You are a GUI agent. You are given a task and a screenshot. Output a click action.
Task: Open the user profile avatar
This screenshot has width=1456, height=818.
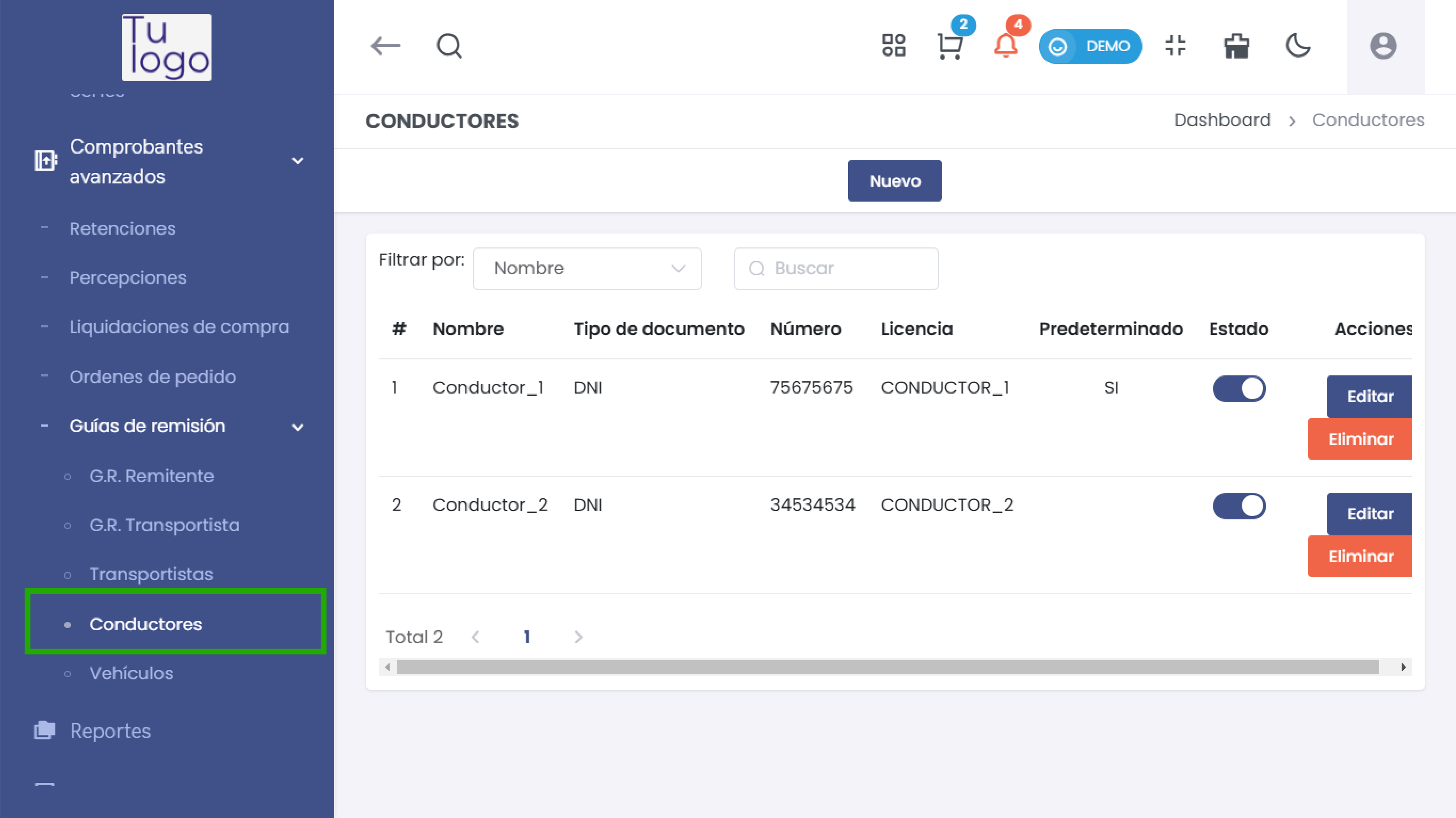pyautogui.click(x=1382, y=46)
